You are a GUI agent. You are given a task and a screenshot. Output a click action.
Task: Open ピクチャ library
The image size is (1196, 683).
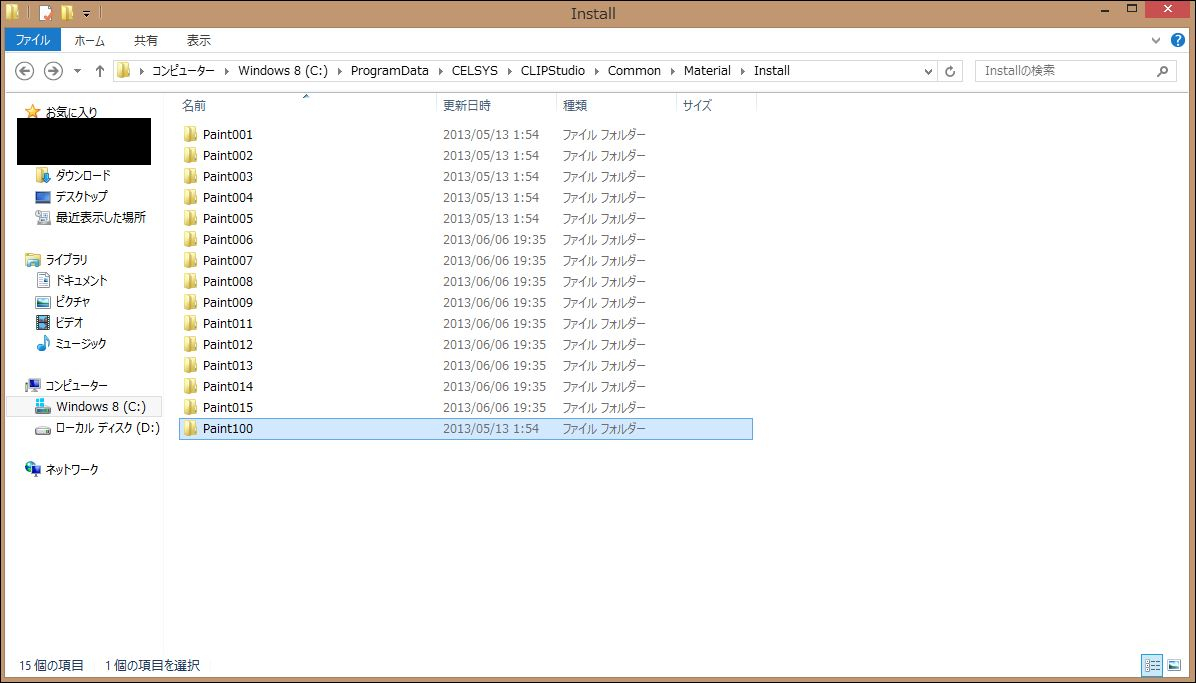pos(72,301)
